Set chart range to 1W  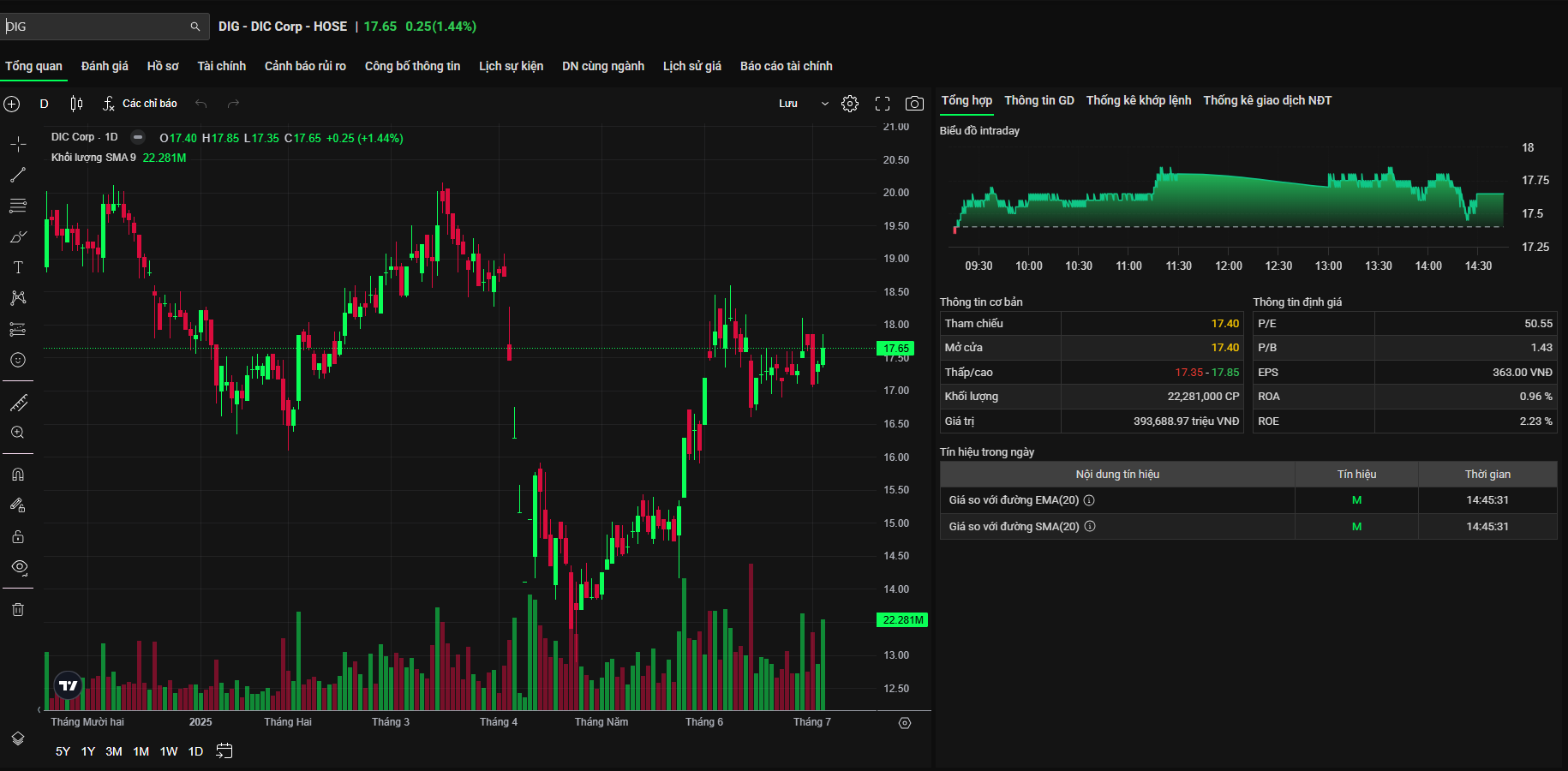click(x=169, y=751)
